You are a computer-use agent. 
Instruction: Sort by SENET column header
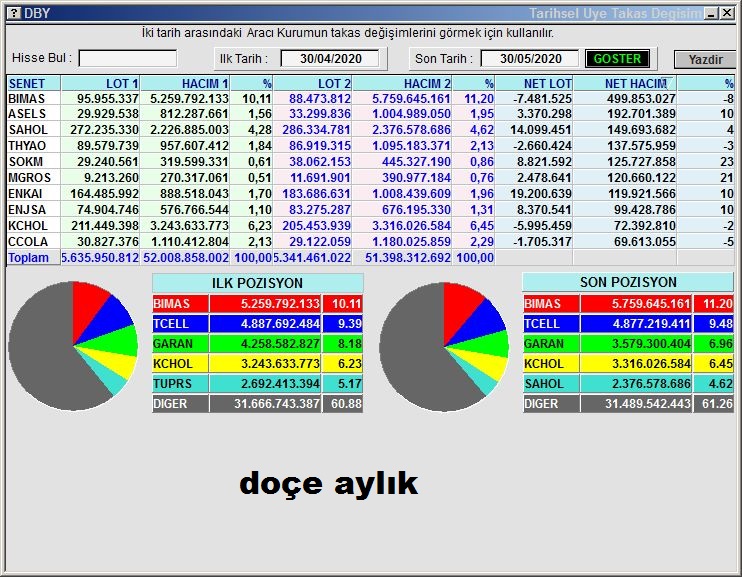point(33,83)
